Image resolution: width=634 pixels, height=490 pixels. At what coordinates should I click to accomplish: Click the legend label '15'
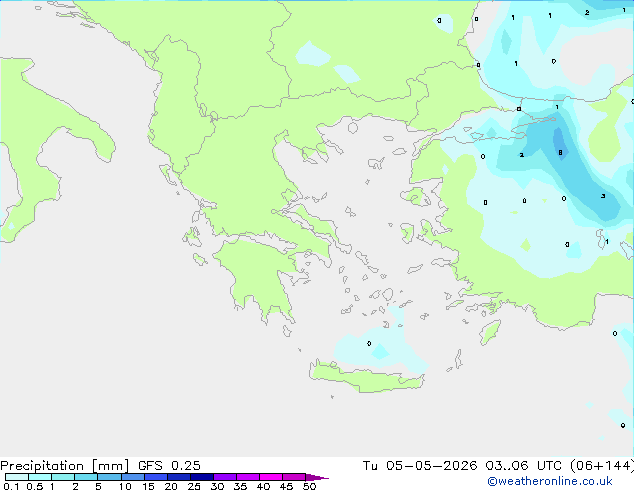[148, 486]
